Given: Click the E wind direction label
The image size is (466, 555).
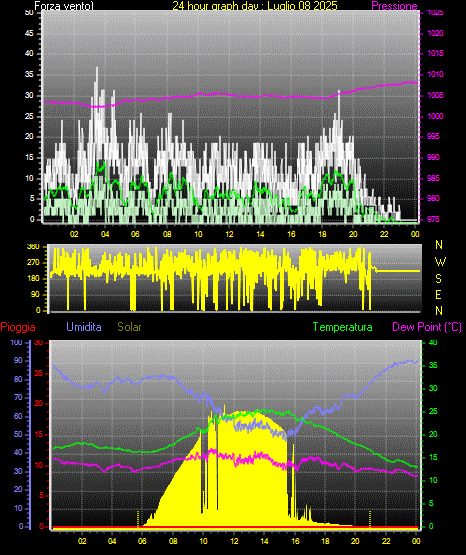Looking at the screenshot, I should tap(438, 294).
